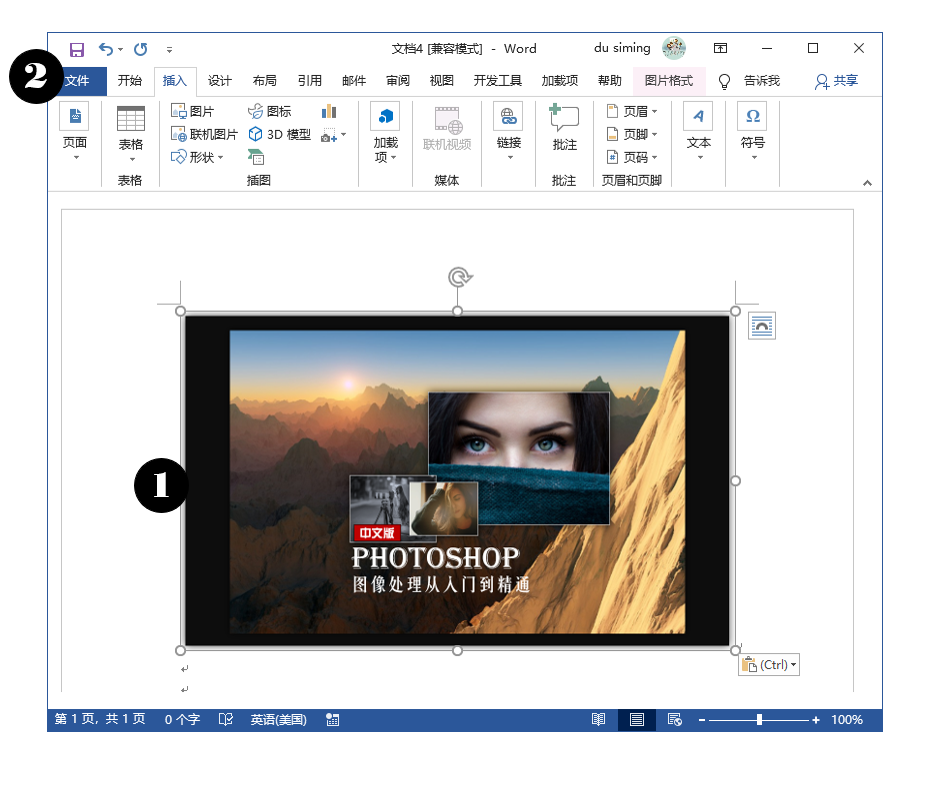This screenshot has width=933, height=786.
Task: Open the 形状 shapes dropdown
Action: pyautogui.click(x=197, y=157)
